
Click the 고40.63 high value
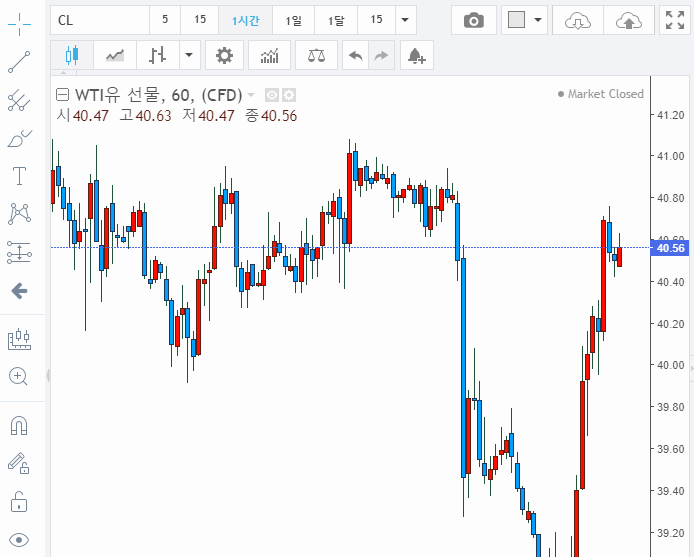point(146,116)
